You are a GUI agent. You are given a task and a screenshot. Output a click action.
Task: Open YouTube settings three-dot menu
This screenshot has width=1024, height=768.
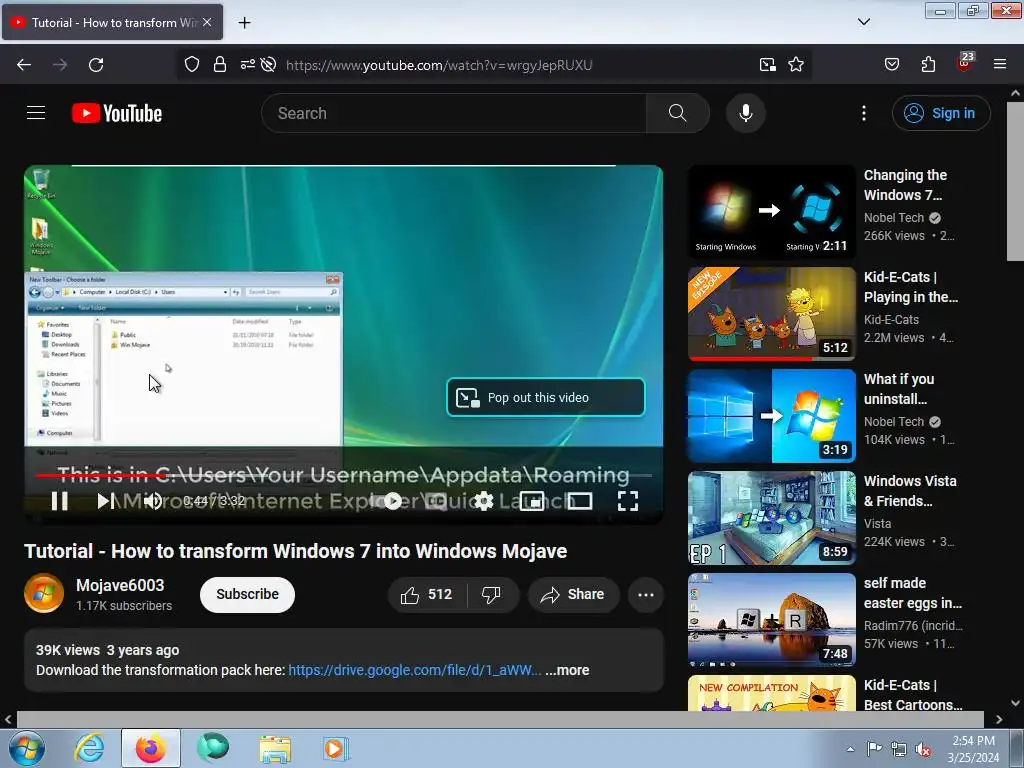864,113
